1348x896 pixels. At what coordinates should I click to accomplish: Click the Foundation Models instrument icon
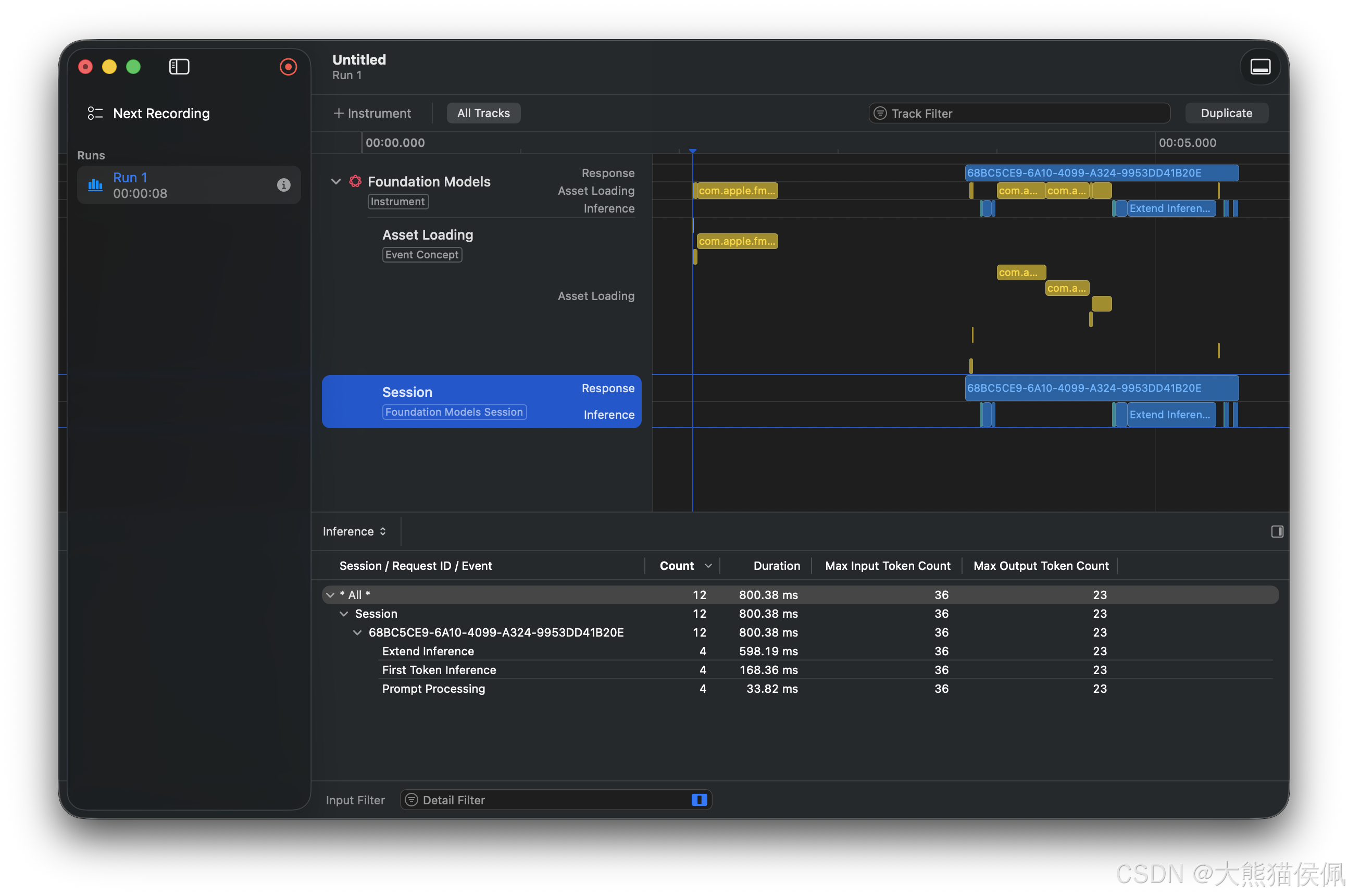(355, 182)
